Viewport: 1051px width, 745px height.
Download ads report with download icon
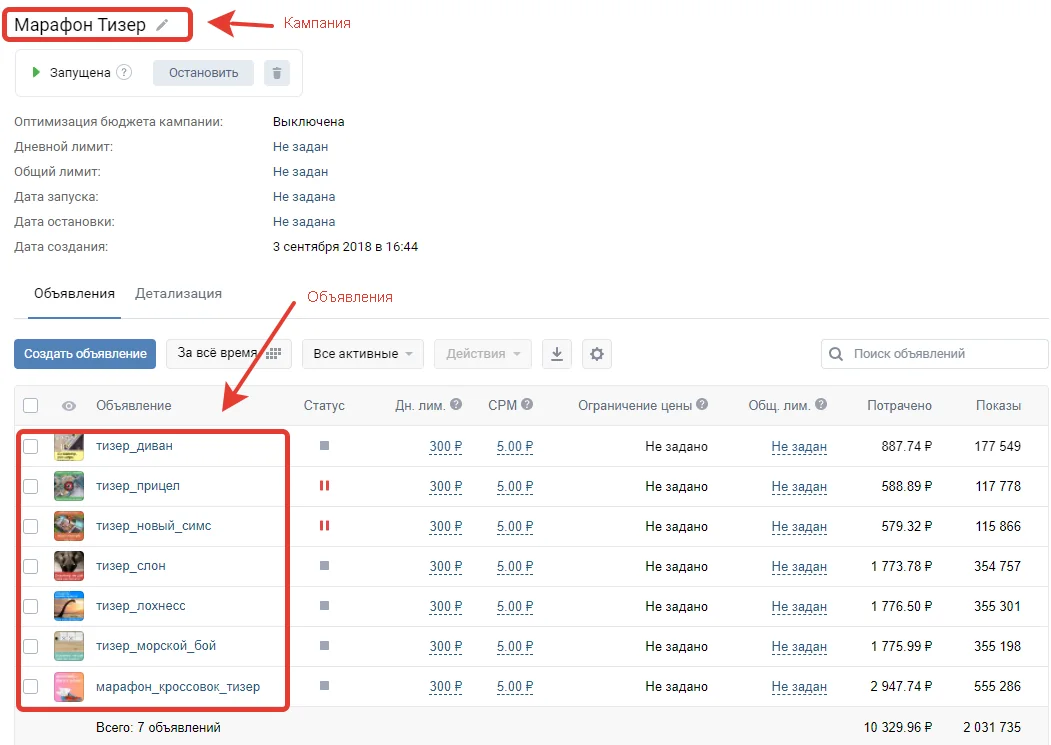556,353
